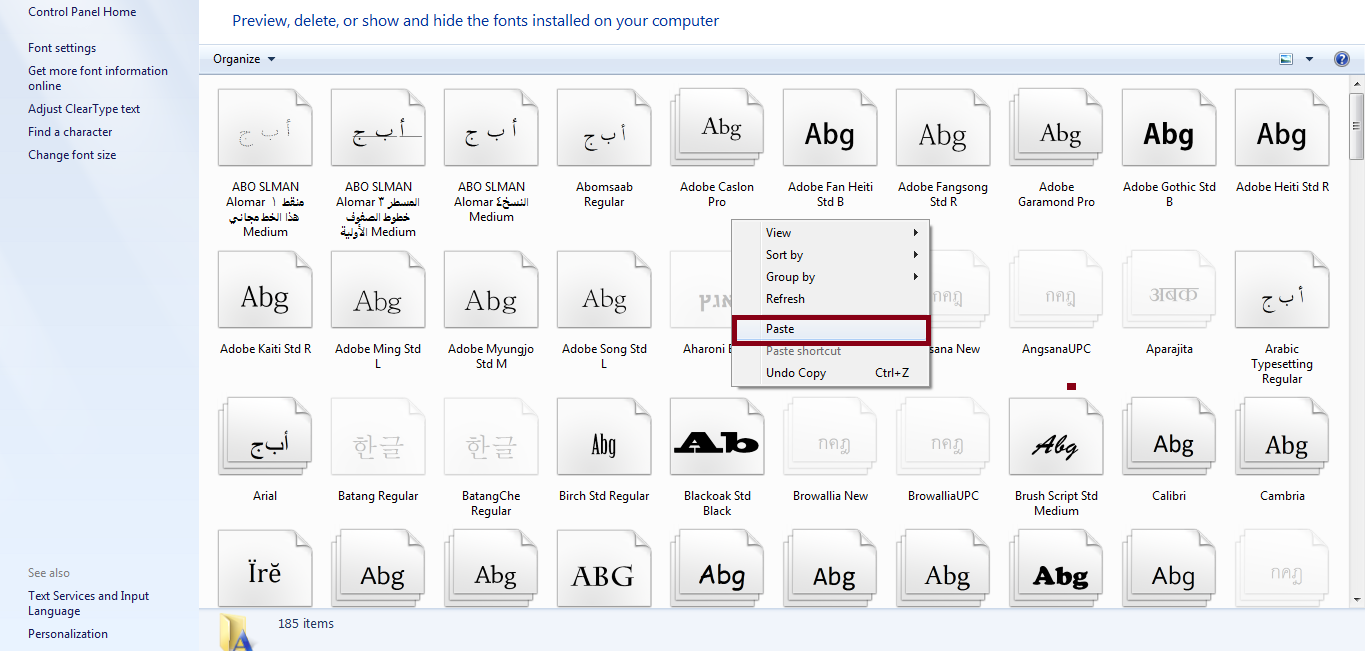This screenshot has height=651, width=1365.
Task: Select the Aparajita font icon
Action: point(1168,293)
